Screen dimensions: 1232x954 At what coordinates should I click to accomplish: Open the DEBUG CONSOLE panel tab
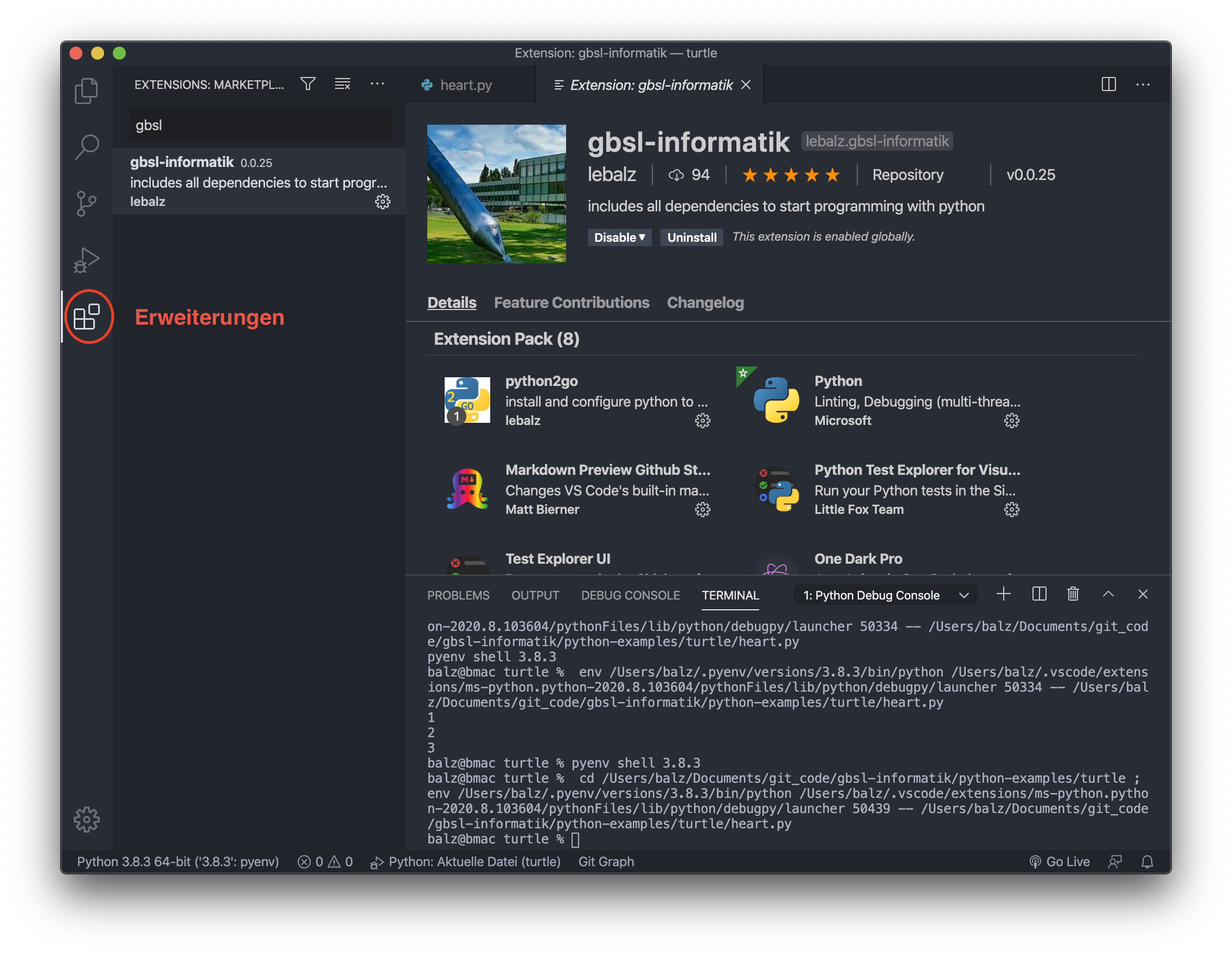(x=630, y=595)
